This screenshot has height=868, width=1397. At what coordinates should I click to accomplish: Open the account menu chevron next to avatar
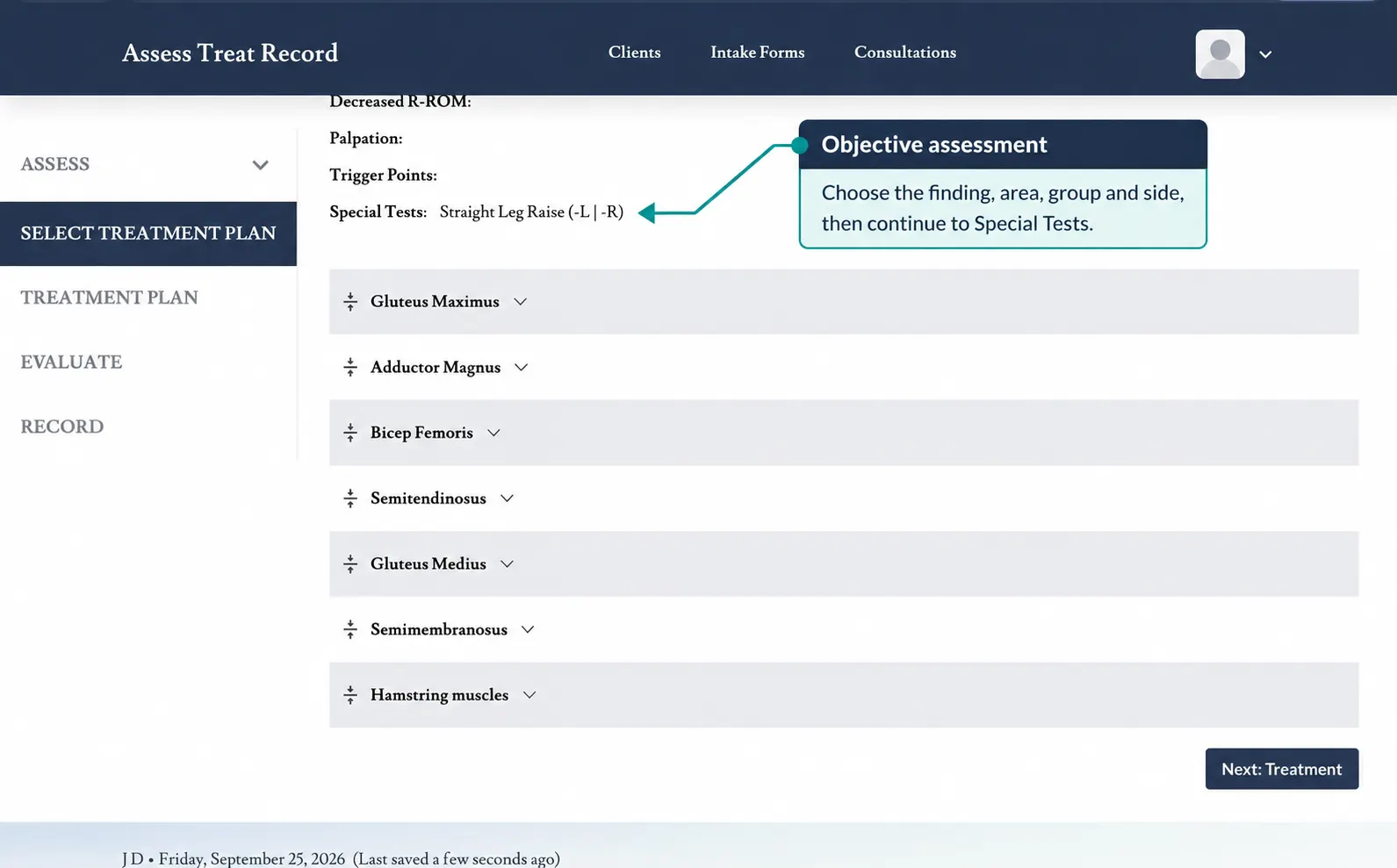point(1265,54)
